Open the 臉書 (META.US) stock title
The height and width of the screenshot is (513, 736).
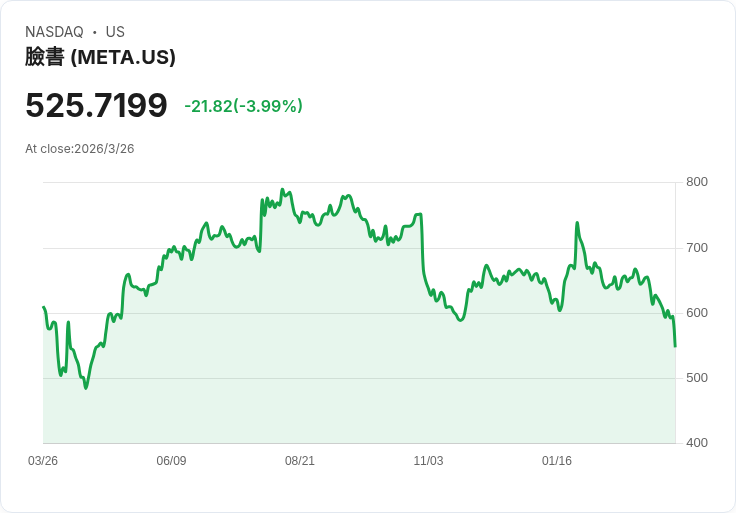coord(100,57)
